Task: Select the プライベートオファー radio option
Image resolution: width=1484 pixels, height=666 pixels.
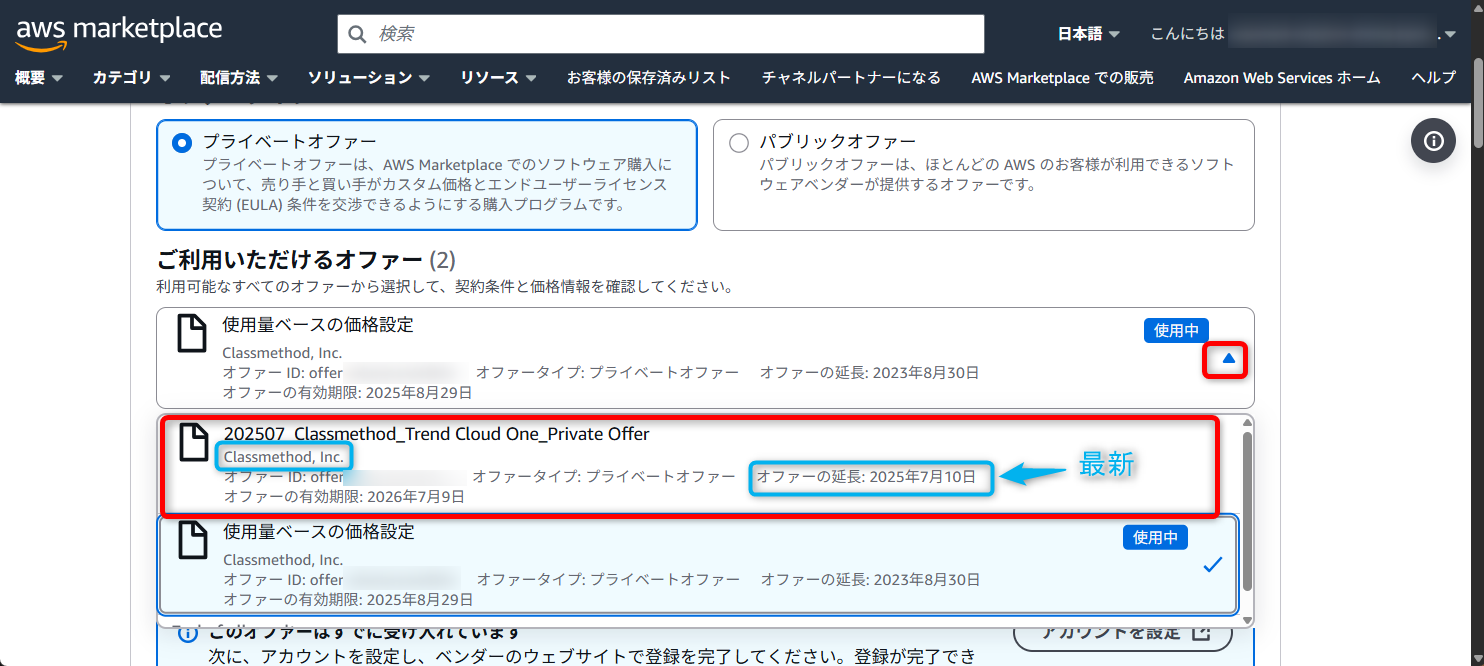Action: 182,143
